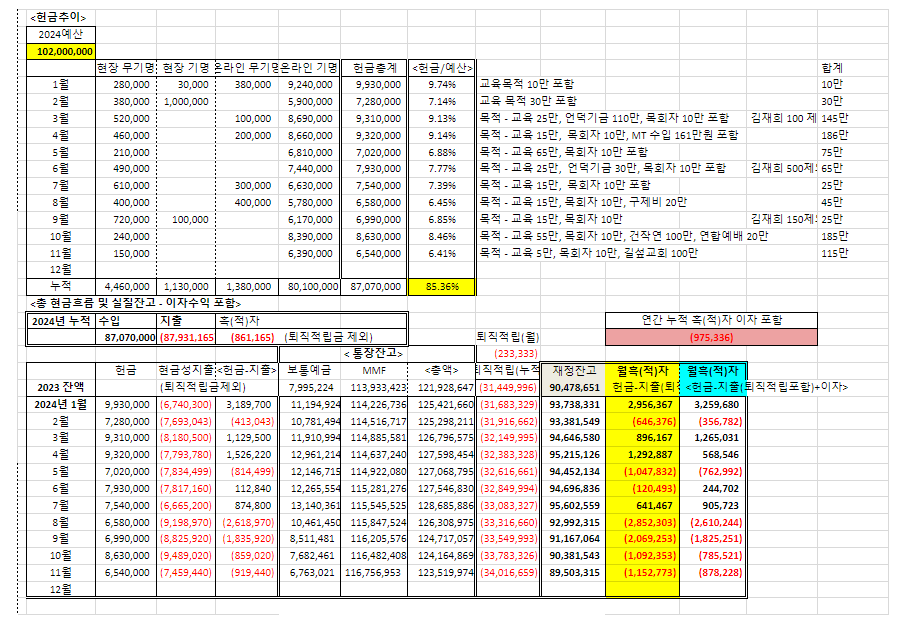Click the 7.14% ratio cell
Screen dimensions: 902x627
[442, 102]
